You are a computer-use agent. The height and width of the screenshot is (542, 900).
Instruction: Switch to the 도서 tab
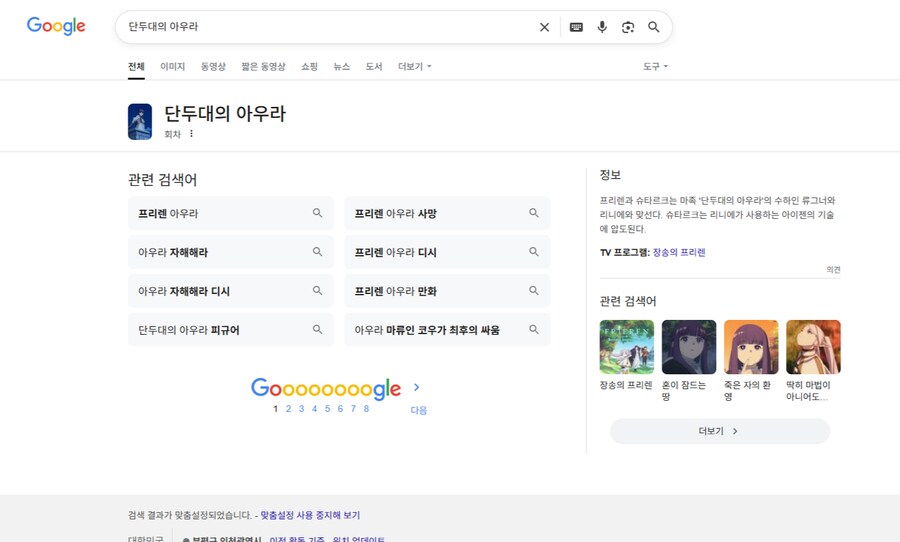pyautogui.click(x=374, y=67)
